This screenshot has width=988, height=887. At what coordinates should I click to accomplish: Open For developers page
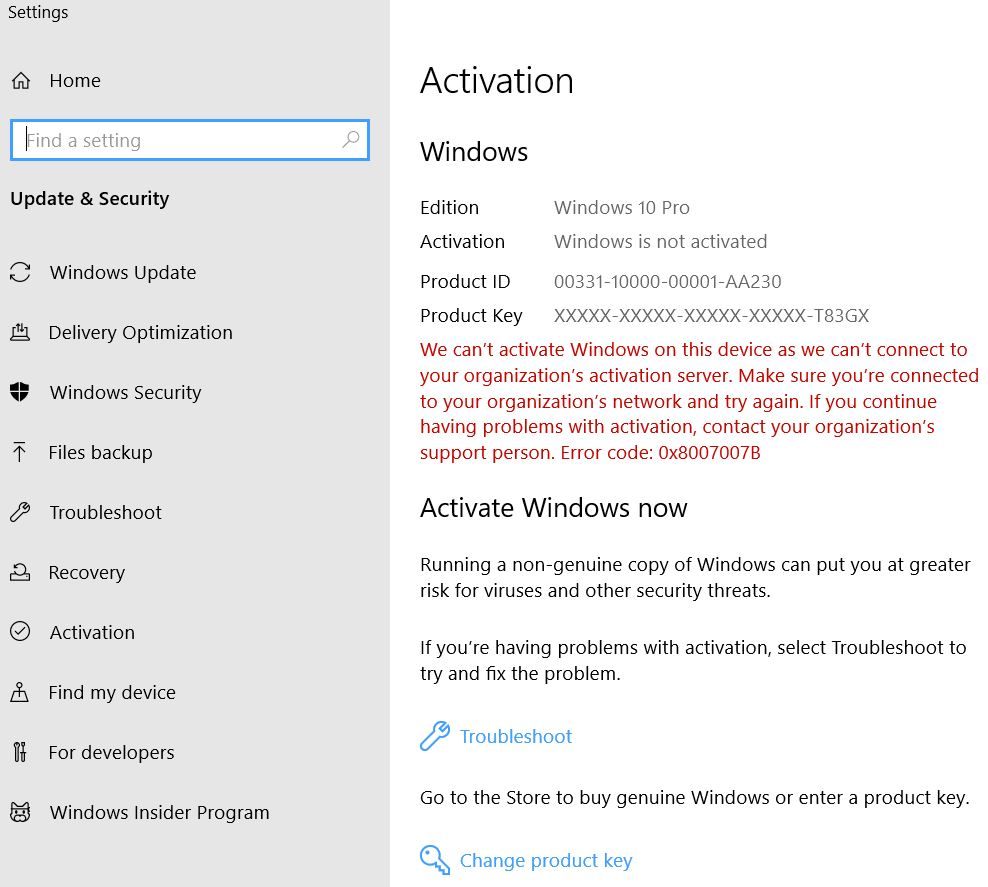point(112,752)
